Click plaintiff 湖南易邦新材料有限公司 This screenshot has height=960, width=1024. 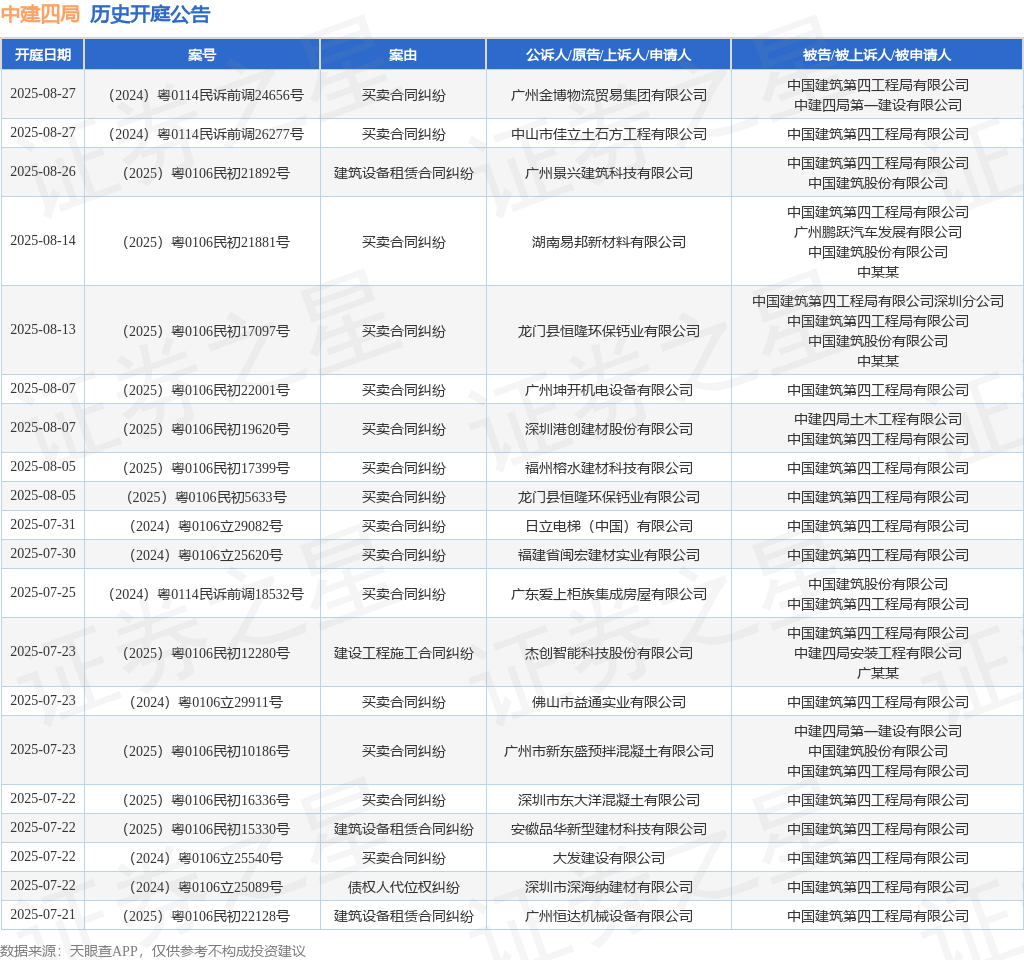pyautogui.click(x=609, y=242)
